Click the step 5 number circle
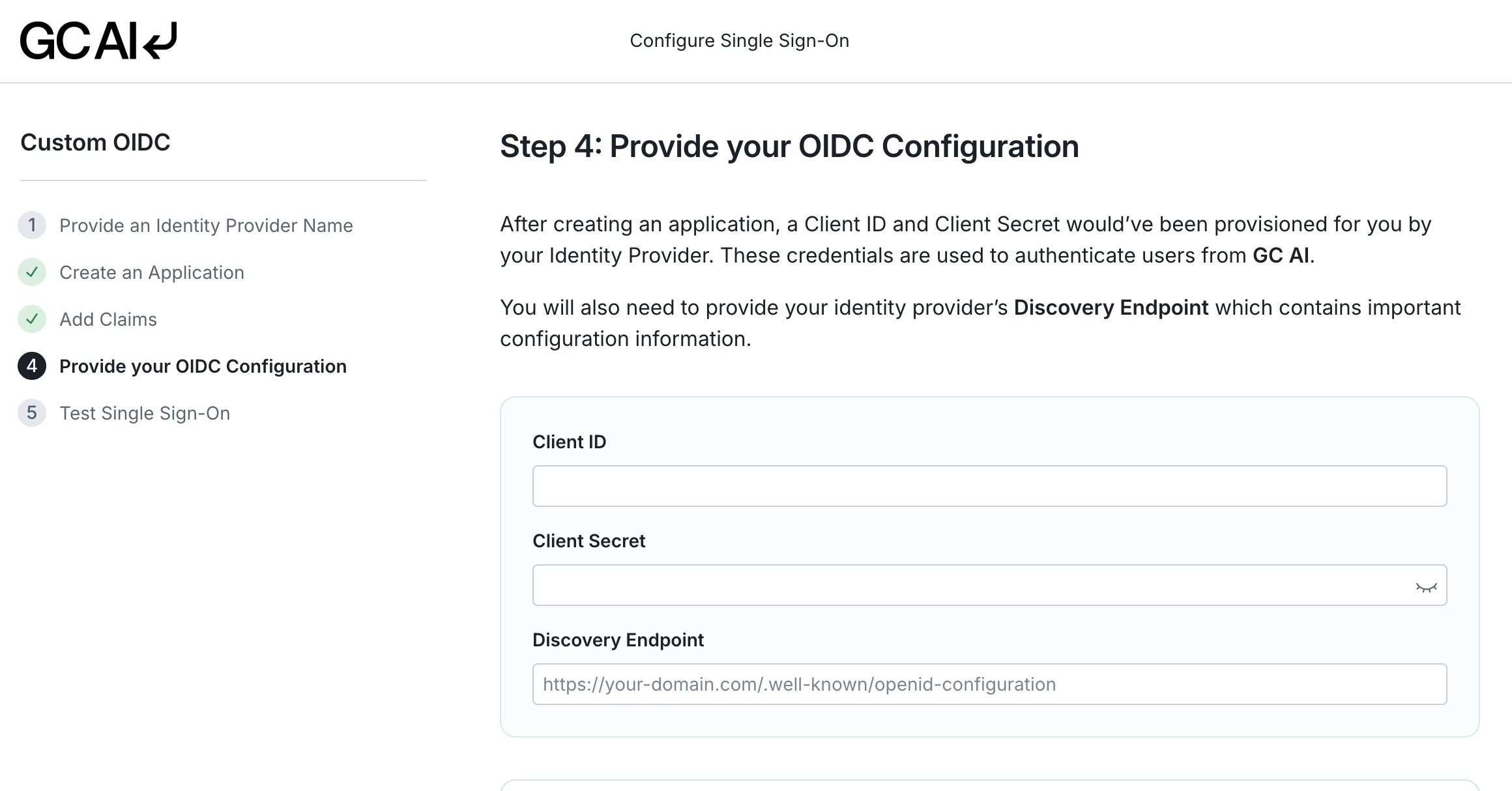1512x791 pixels. pyautogui.click(x=32, y=413)
